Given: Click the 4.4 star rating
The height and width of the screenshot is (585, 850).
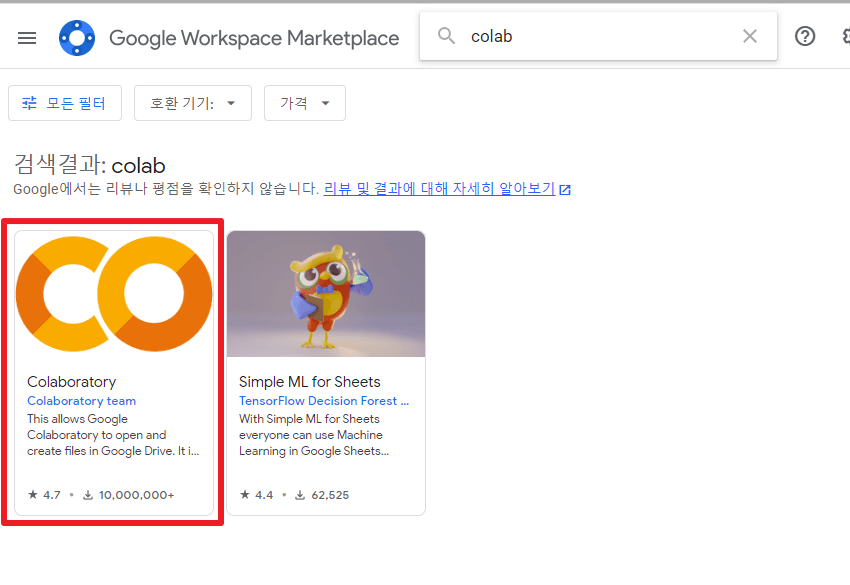Looking at the screenshot, I should [x=256, y=495].
